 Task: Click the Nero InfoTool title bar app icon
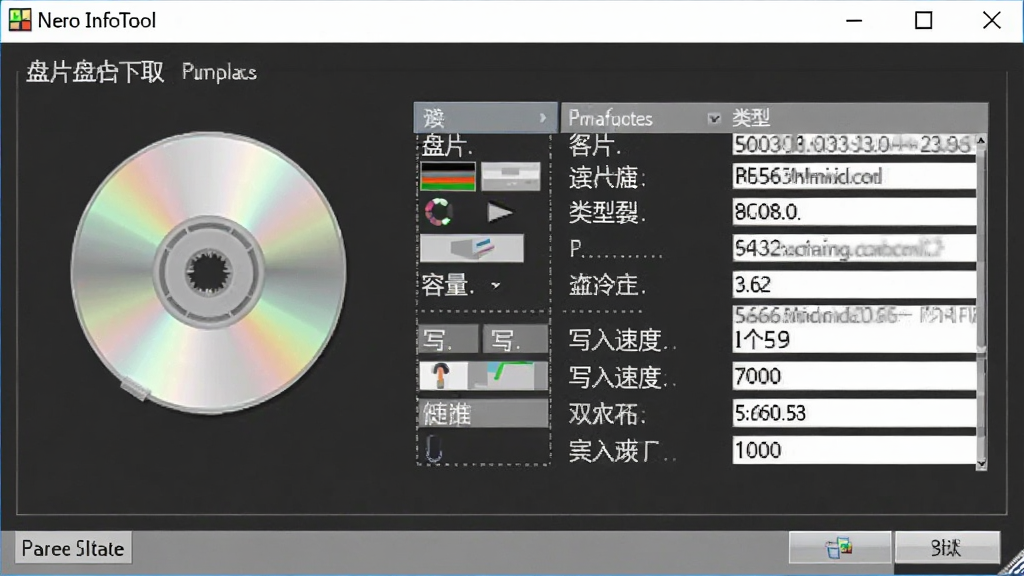(x=20, y=20)
